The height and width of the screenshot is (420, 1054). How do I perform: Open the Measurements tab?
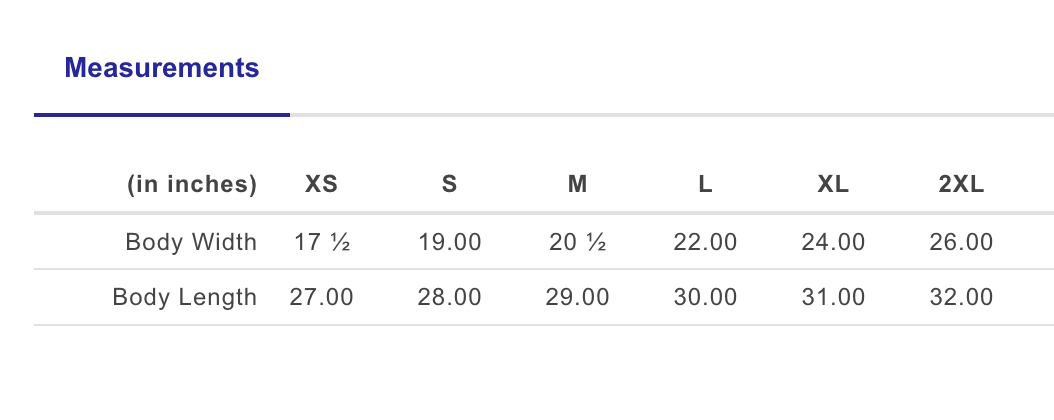(x=162, y=69)
